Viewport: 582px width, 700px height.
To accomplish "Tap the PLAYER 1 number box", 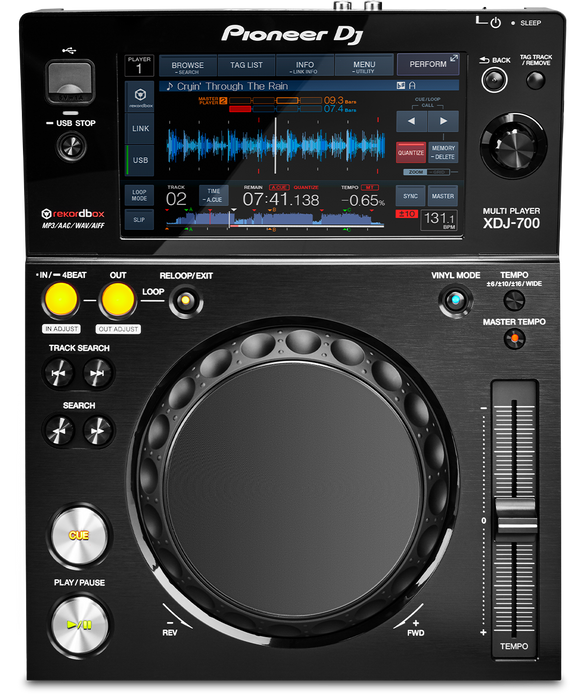I will (139, 66).
